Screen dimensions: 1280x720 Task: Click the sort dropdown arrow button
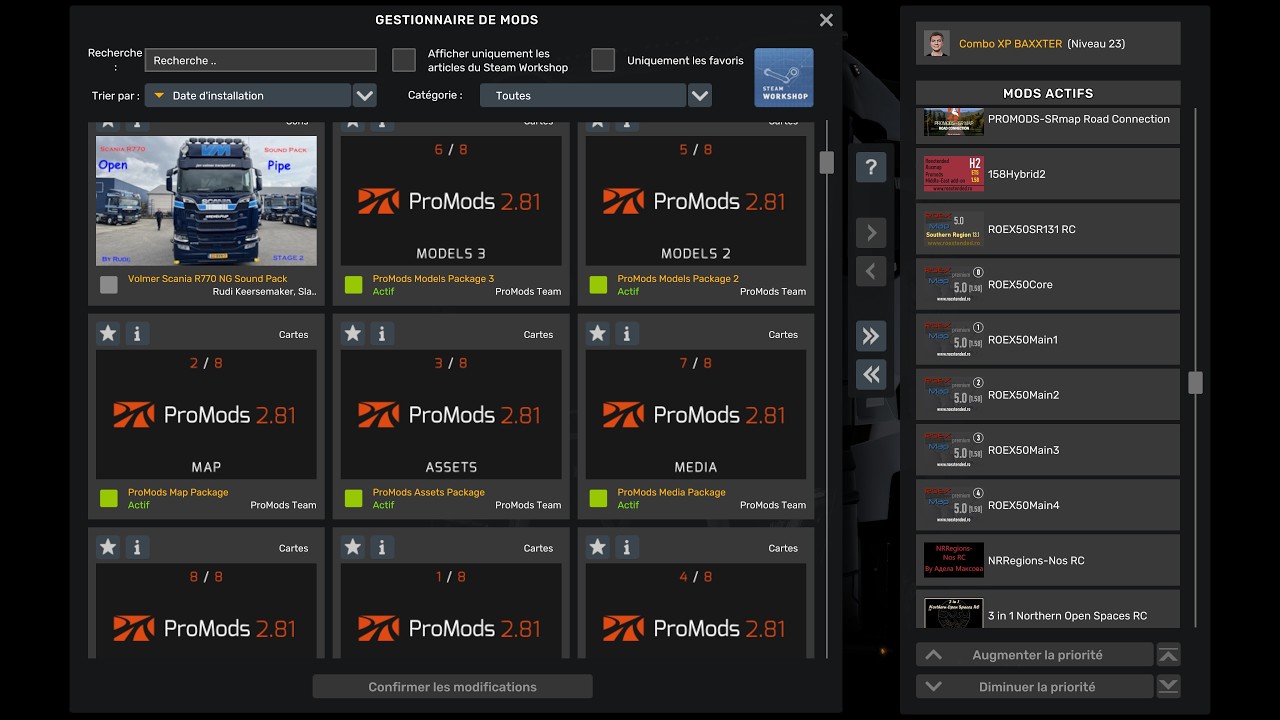point(365,95)
